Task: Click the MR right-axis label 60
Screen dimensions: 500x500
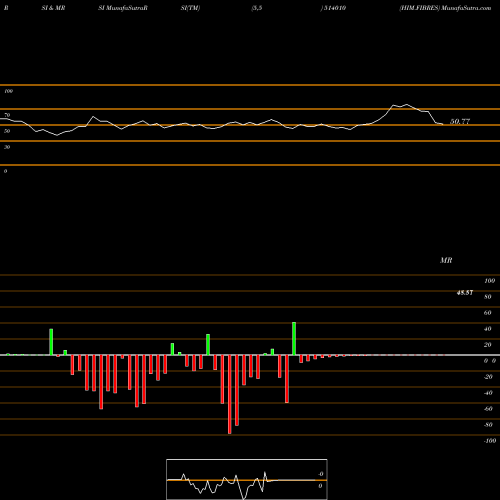Action: click(x=488, y=313)
